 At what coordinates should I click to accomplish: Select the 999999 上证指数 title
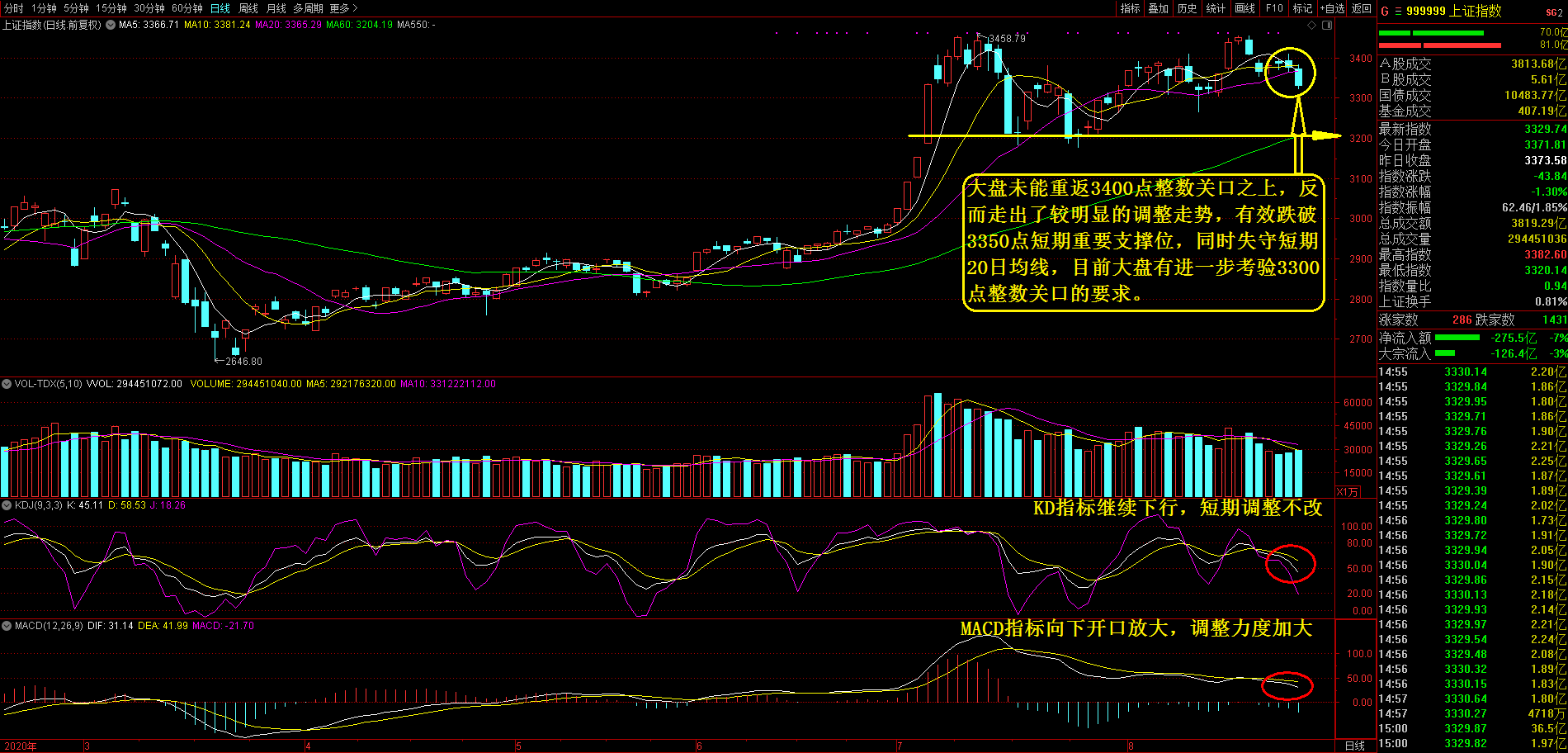1454,11
